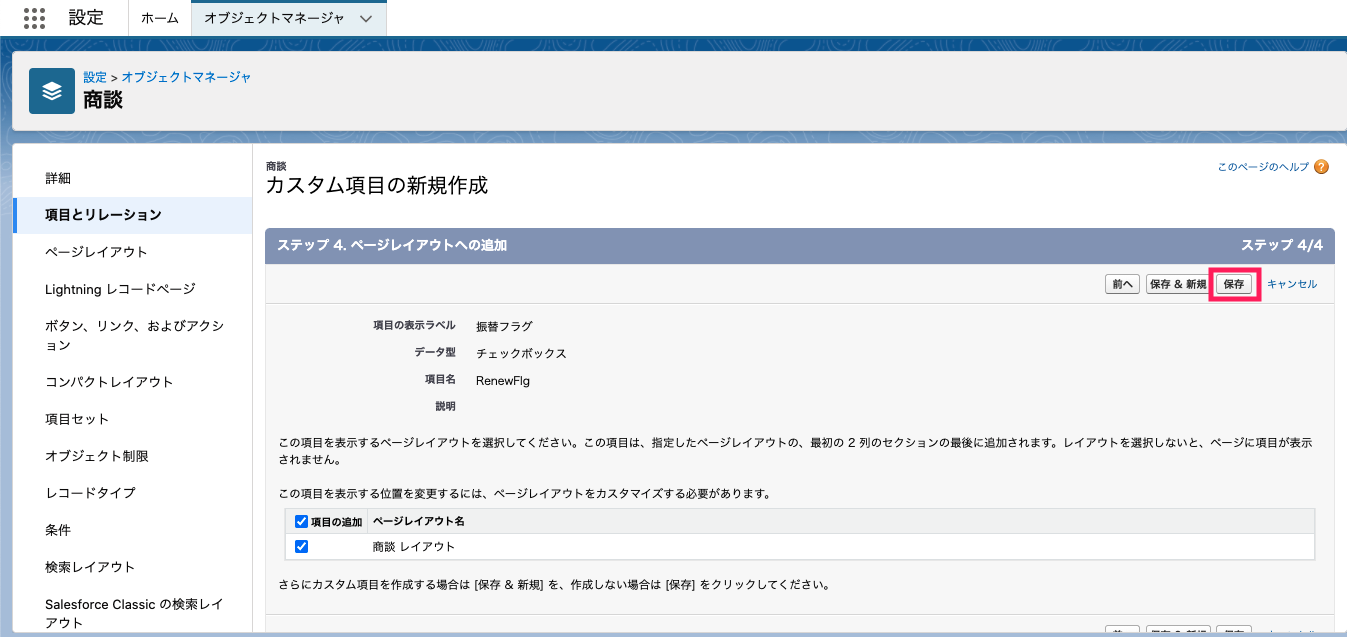The height and width of the screenshot is (637, 1347).
Task: Click the 設定 app name text
Action: click(x=86, y=17)
